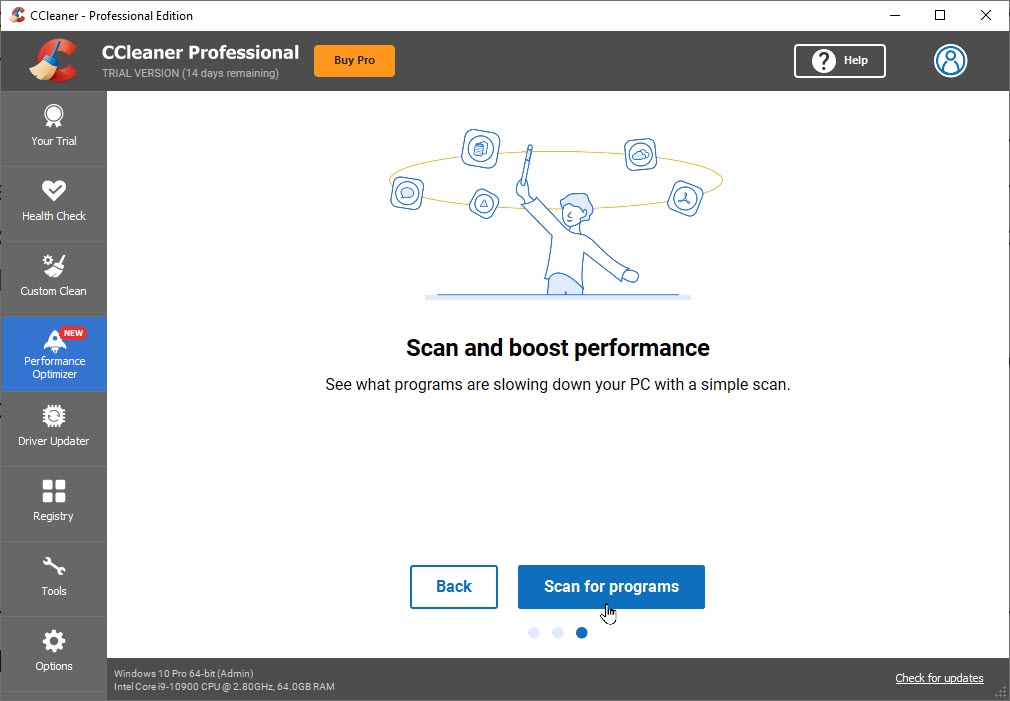Image resolution: width=1010 pixels, height=701 pixels.
Task: Select the first pagination dot
Action: click(x=534, y=633)
